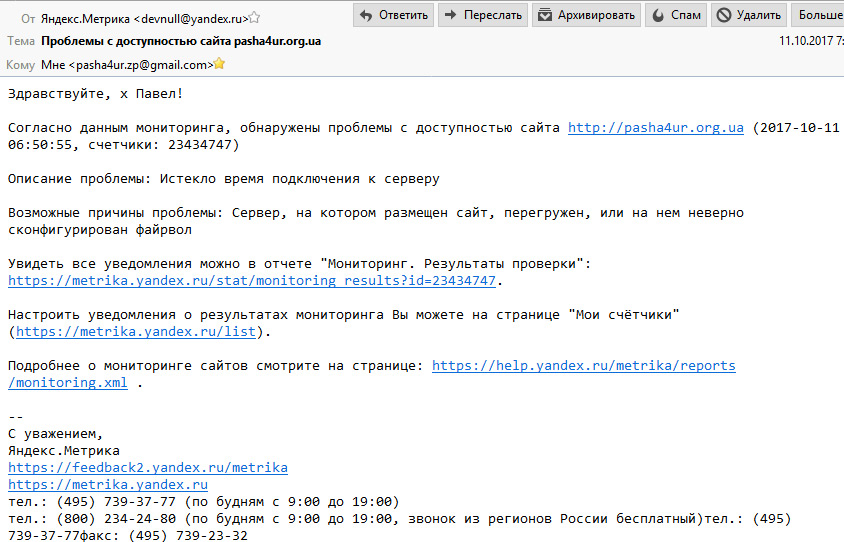
Task: Click the Тема label
Action: [21, 41]
